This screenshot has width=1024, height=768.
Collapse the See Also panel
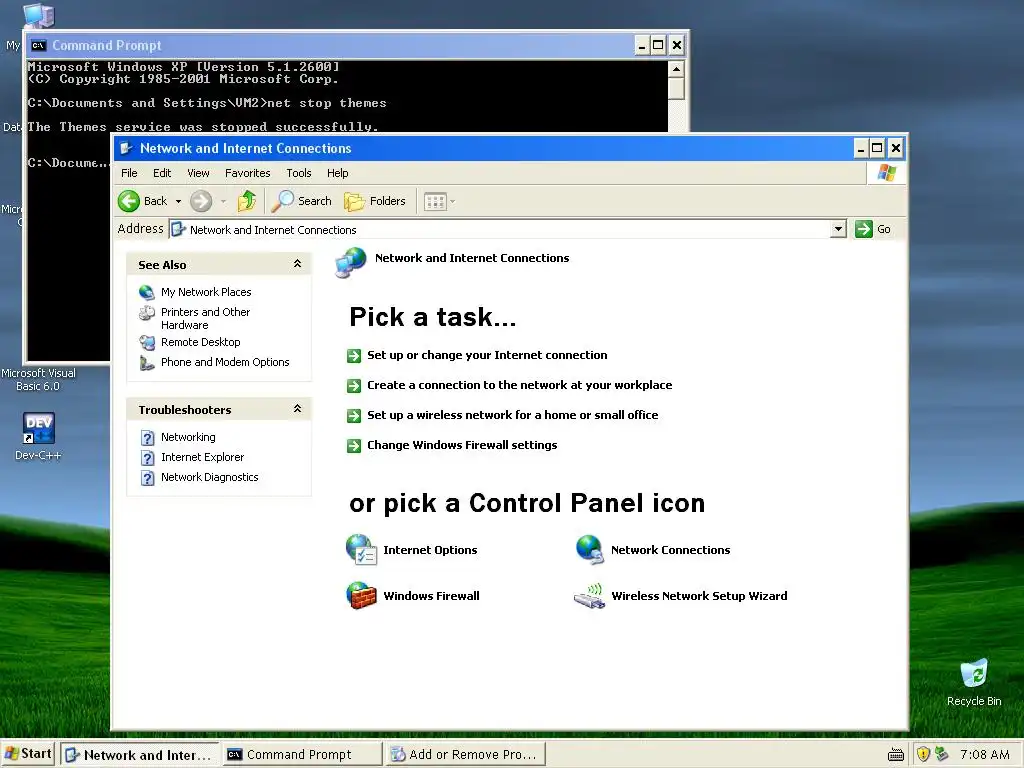point(297,264)
